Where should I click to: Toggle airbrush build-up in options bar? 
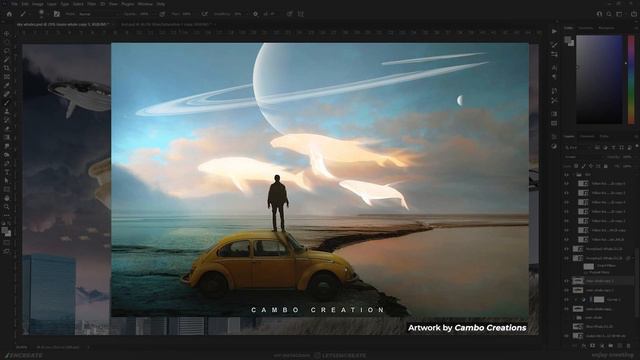[204, 14]
